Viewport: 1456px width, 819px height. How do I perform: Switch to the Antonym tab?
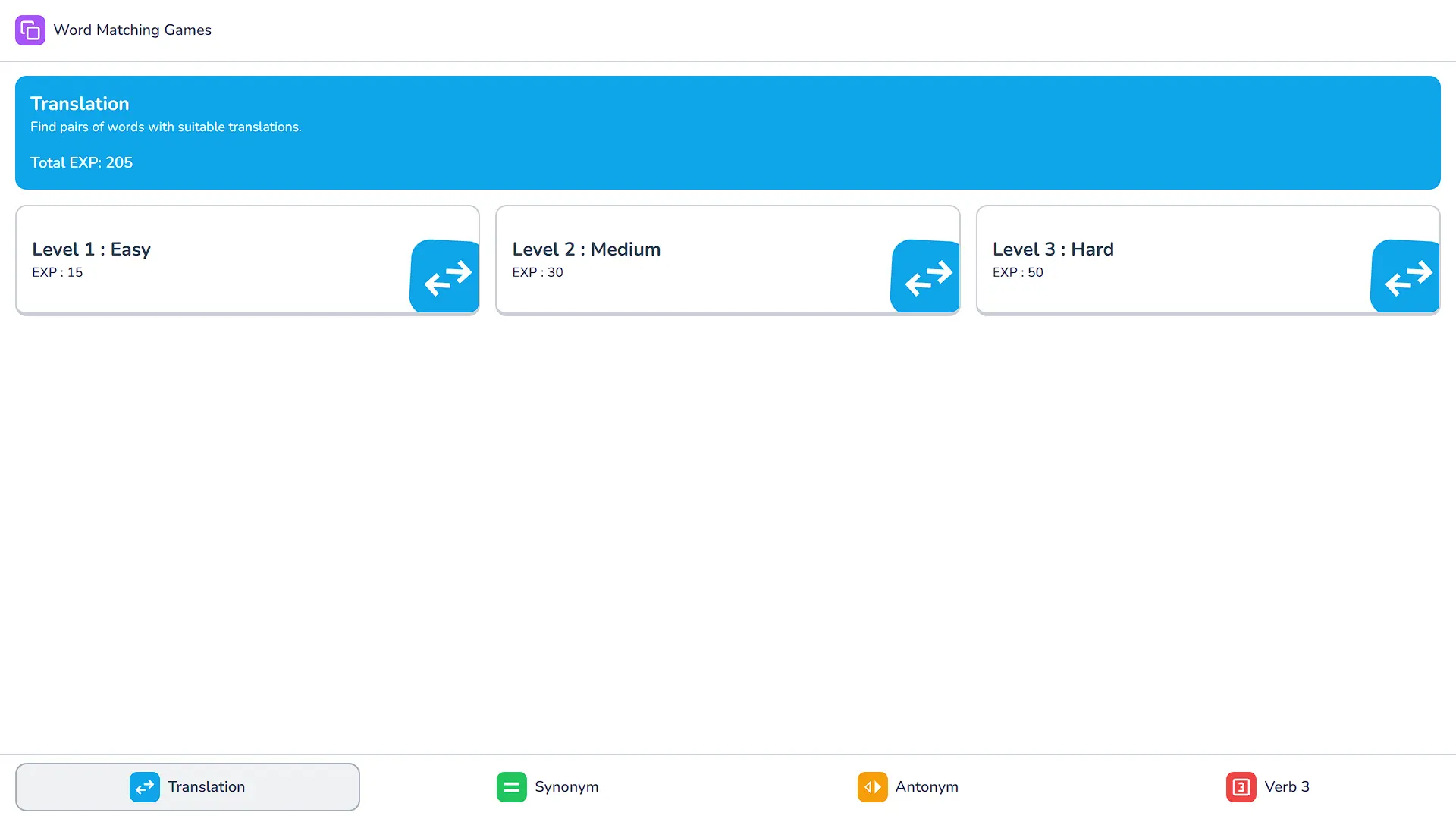pos(926,787)
